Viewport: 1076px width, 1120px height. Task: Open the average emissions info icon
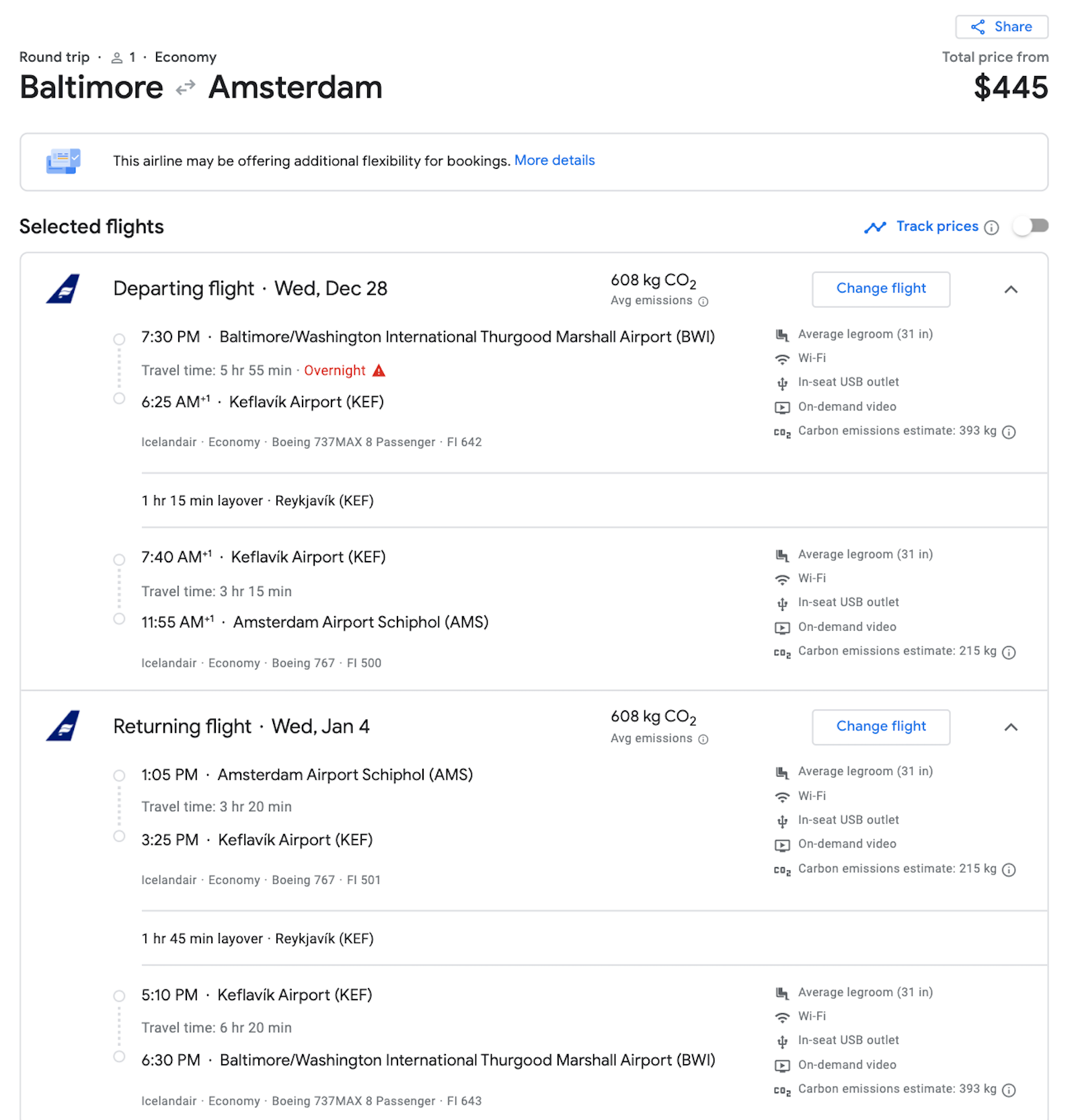tap(703, 301)
